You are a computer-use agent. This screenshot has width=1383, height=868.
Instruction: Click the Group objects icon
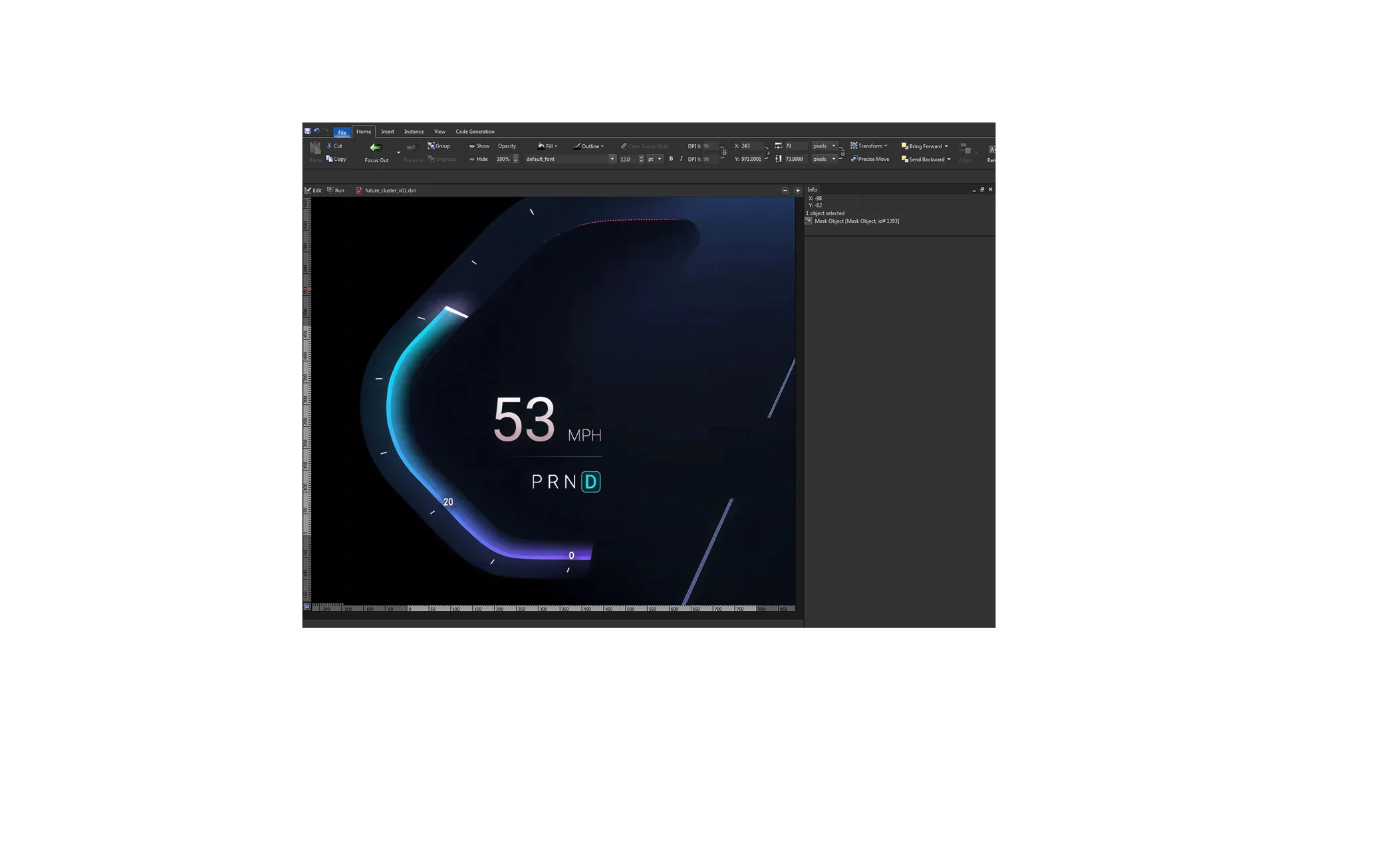point(432,146)
